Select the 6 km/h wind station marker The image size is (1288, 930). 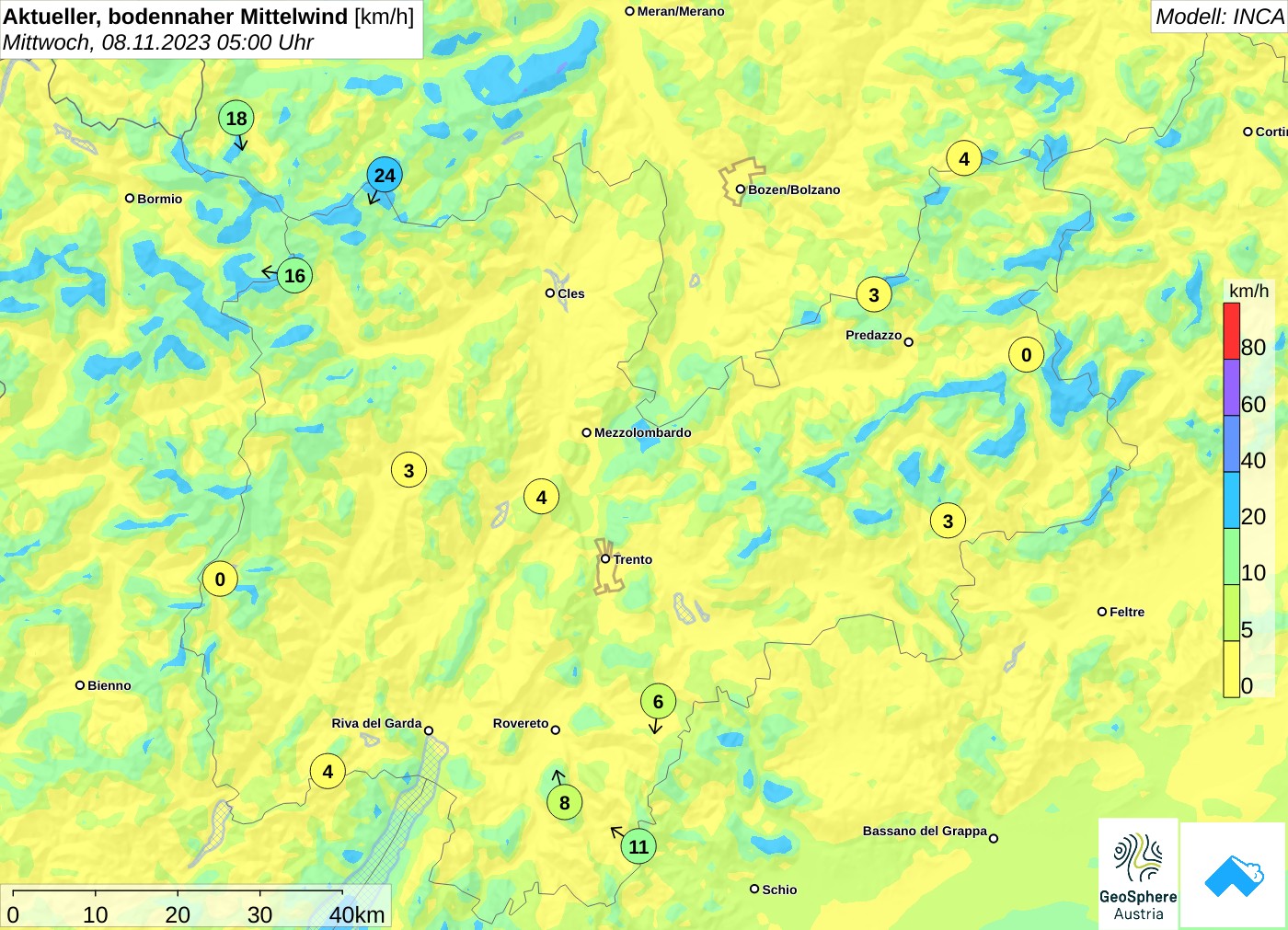pyautogui.click(x=658, y=702)
